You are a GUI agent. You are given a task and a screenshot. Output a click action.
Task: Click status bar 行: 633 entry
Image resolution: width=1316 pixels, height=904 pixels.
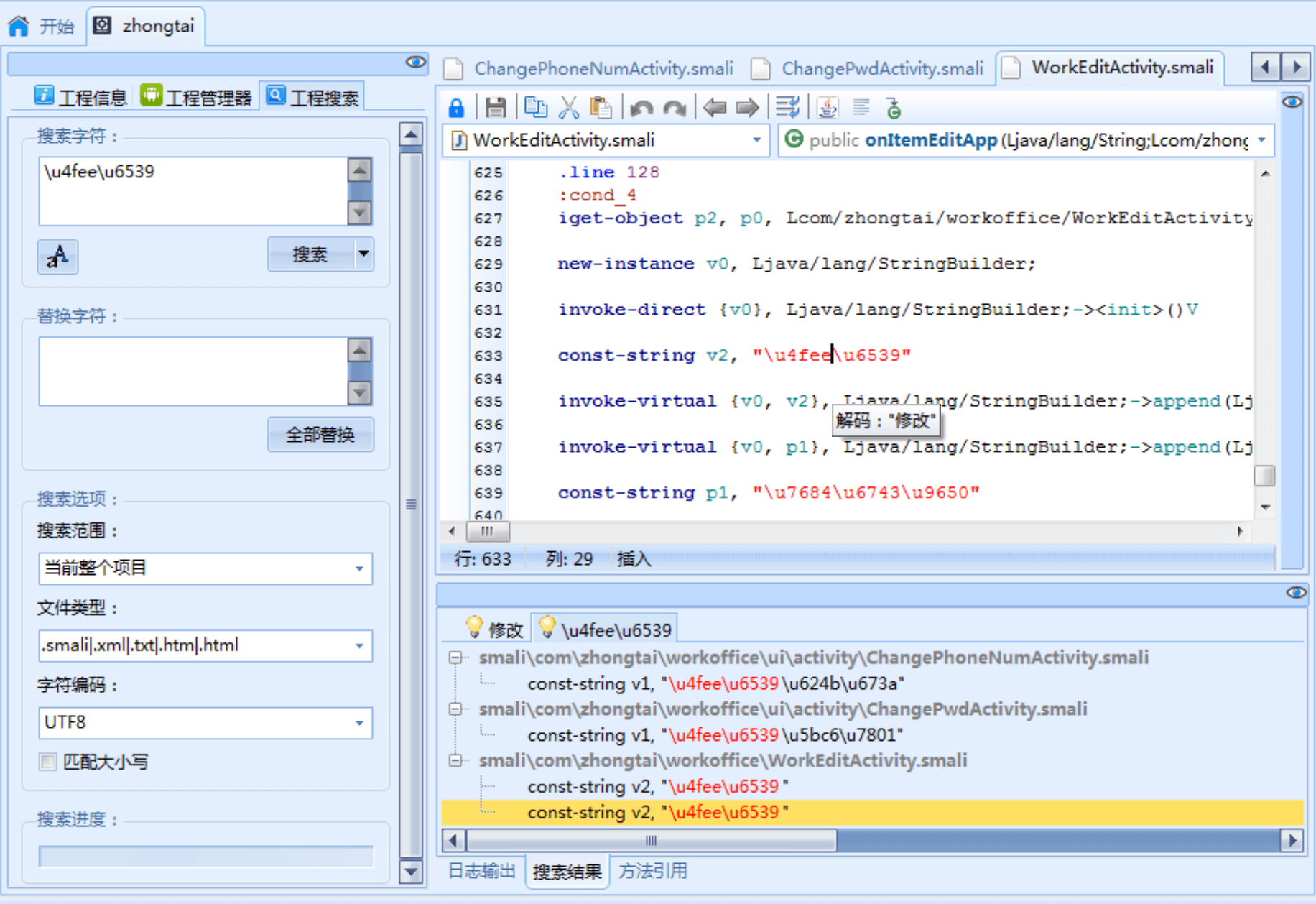pyautogui.click(x=483, y=559)
